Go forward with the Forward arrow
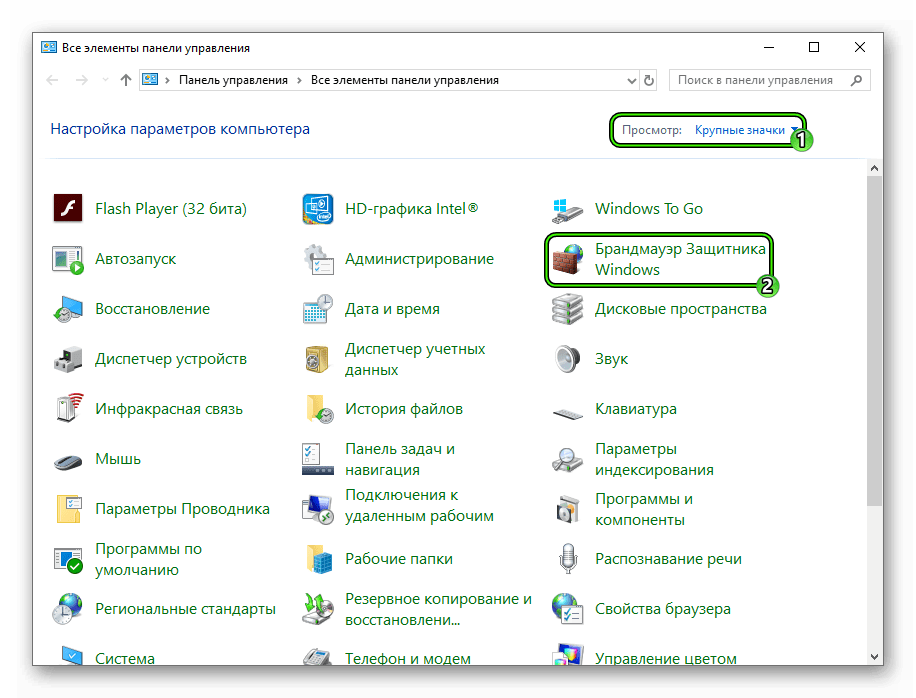Screen dimensions: 916x698 [x=82, y=80]
